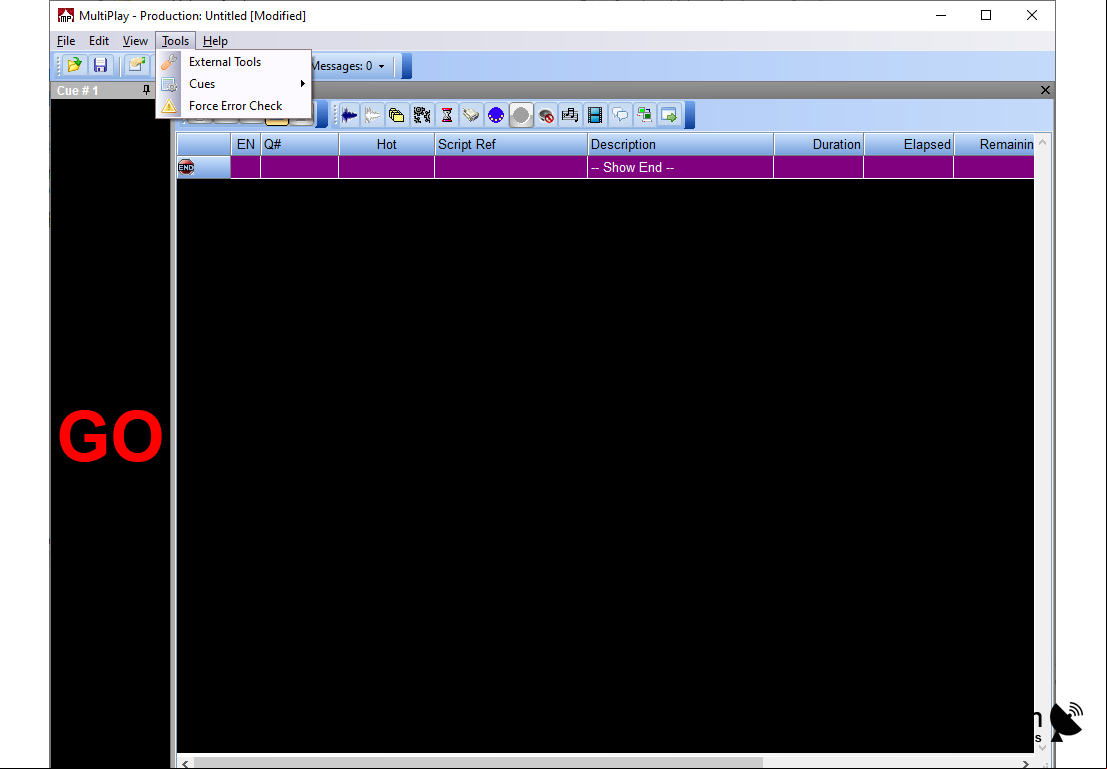1107x769 pixels.
Task: Click the left arrow of horizontal scrollbar
Action: click(185, 763)
